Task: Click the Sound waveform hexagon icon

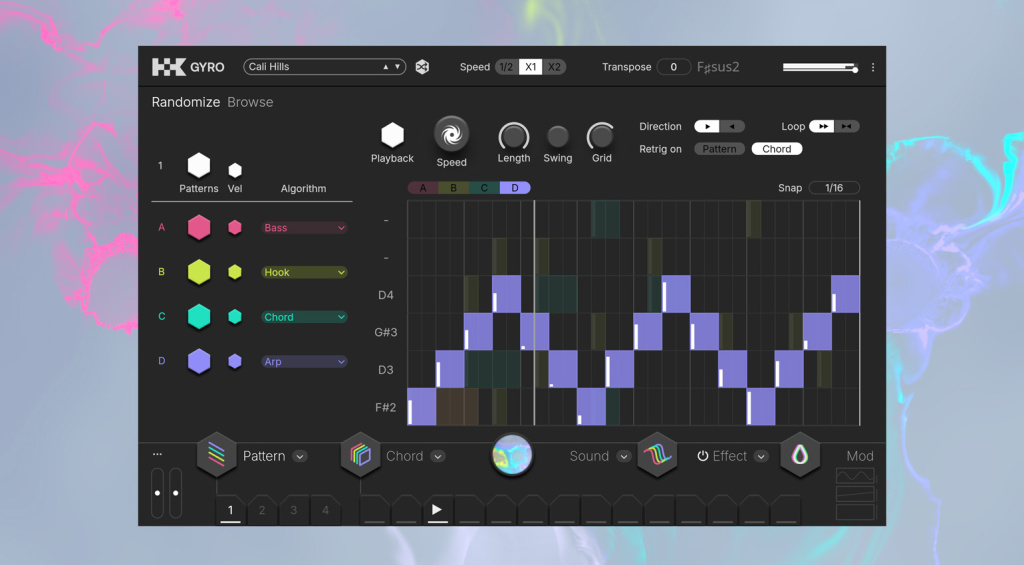Action: pyautogui.click(x=657, y=456)
